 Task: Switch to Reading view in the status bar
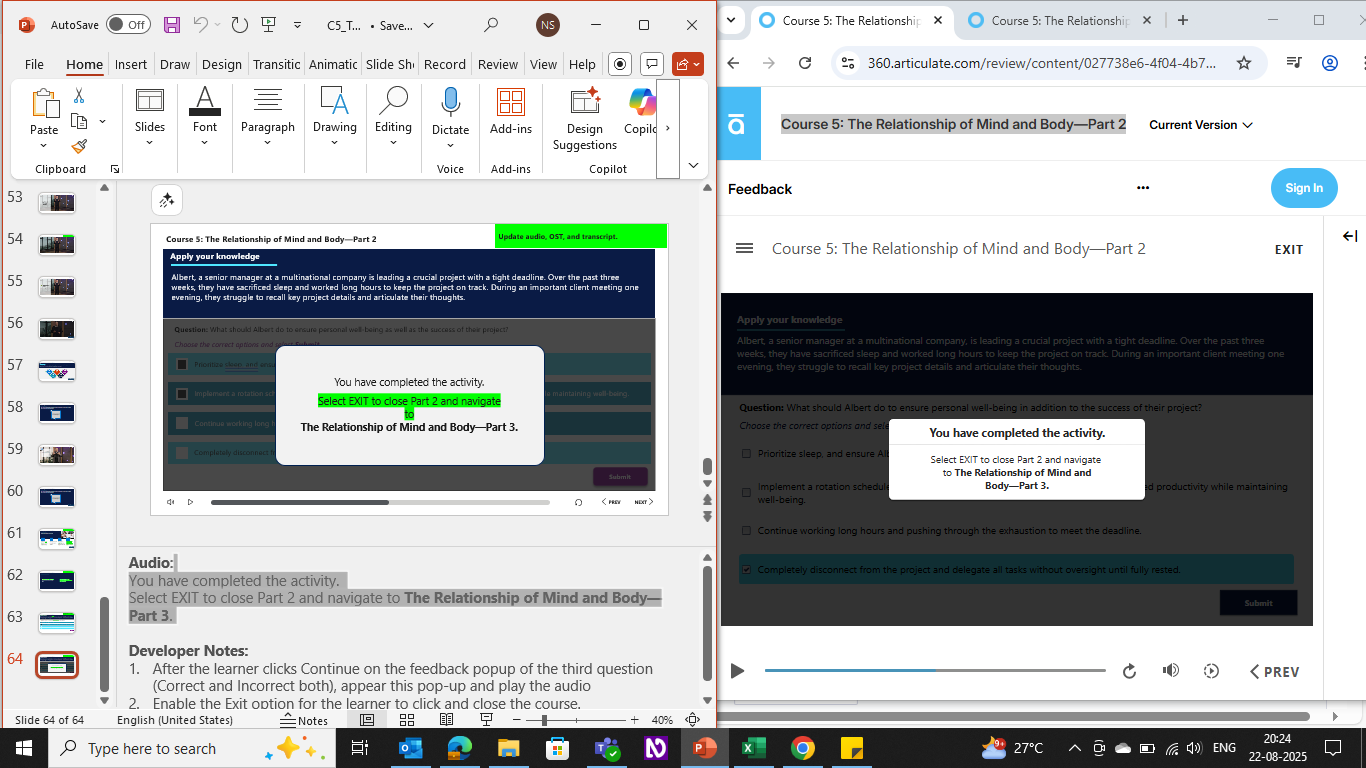[449, 720]
